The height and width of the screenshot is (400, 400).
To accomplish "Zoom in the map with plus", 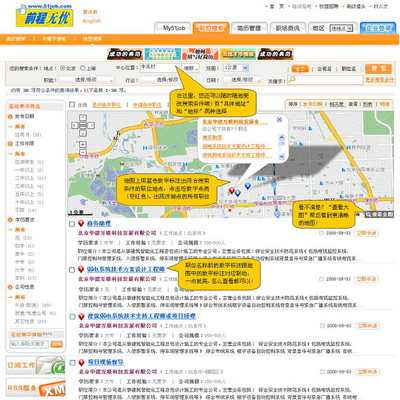I will (83, 144).
